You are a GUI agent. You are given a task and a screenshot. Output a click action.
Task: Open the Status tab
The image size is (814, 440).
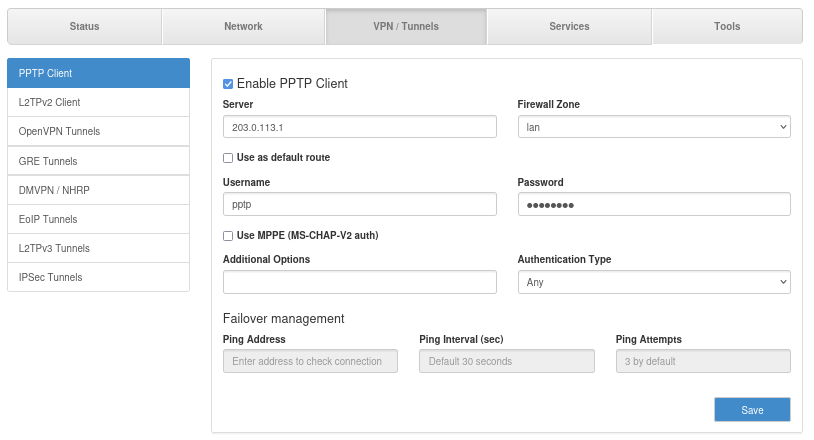84,27
